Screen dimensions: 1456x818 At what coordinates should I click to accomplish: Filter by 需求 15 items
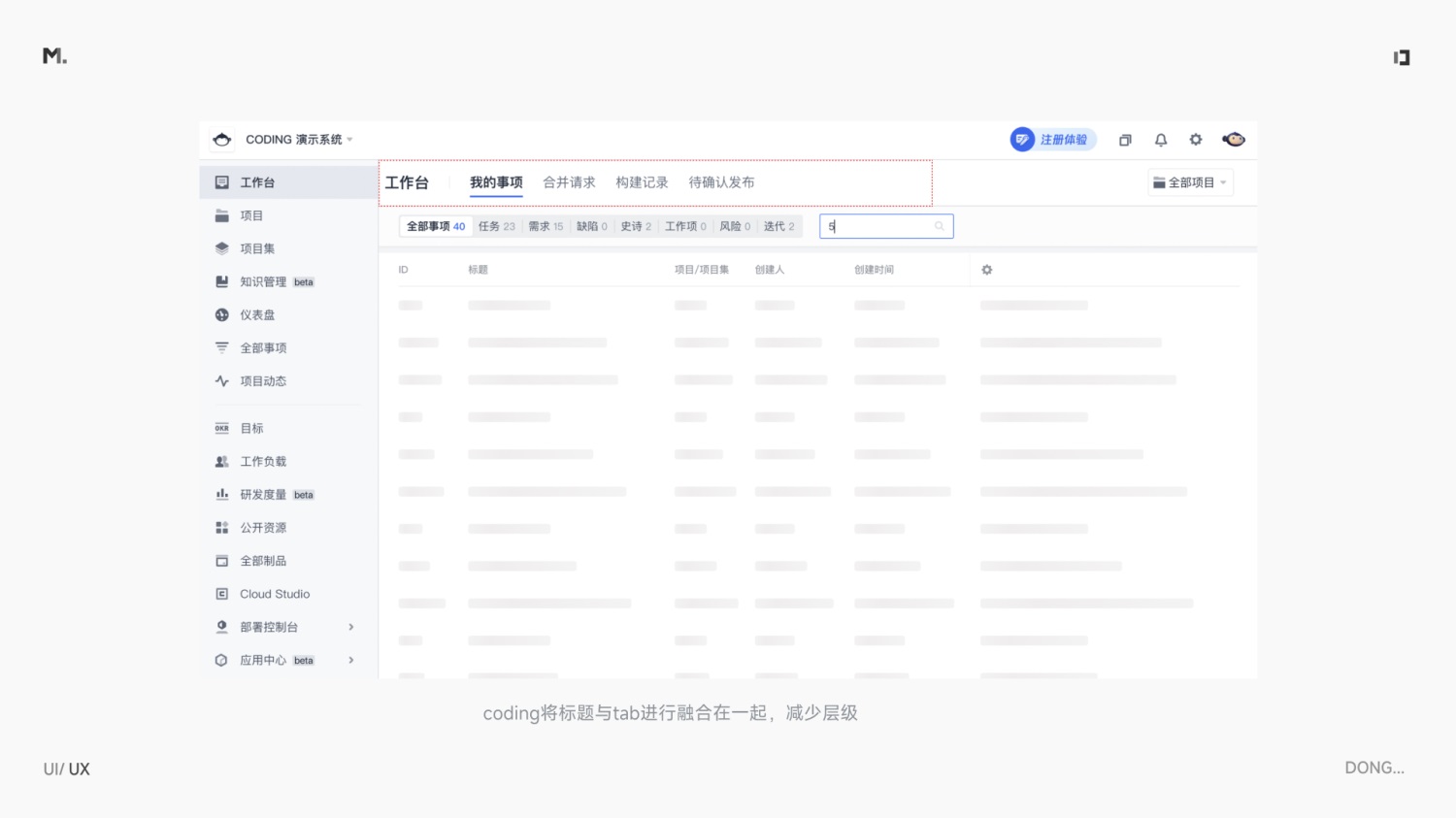[x=546, y=227]
